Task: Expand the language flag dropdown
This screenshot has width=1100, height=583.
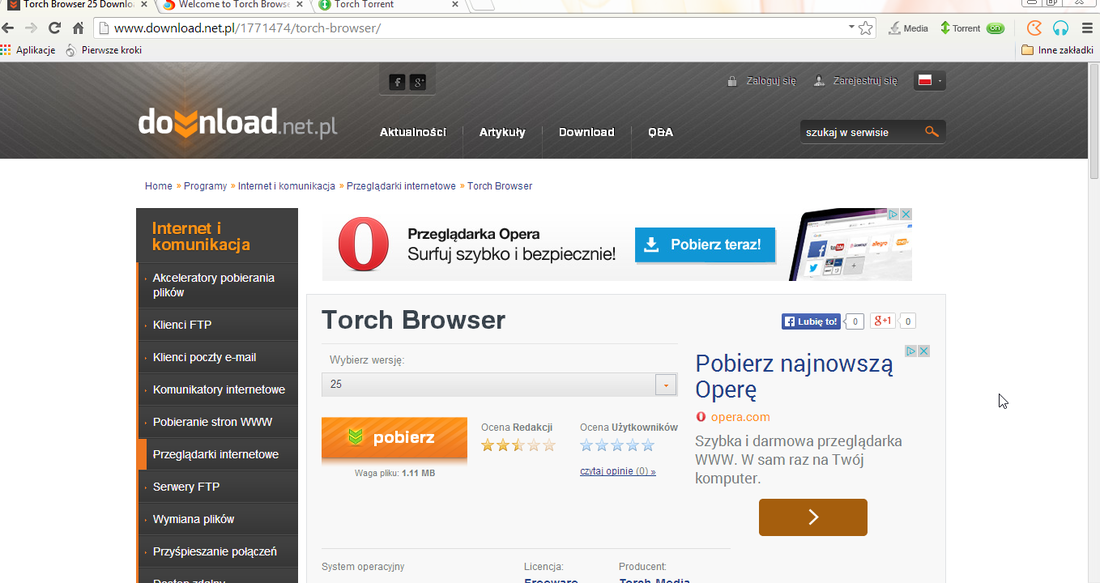Action: (x=930, y=81)
